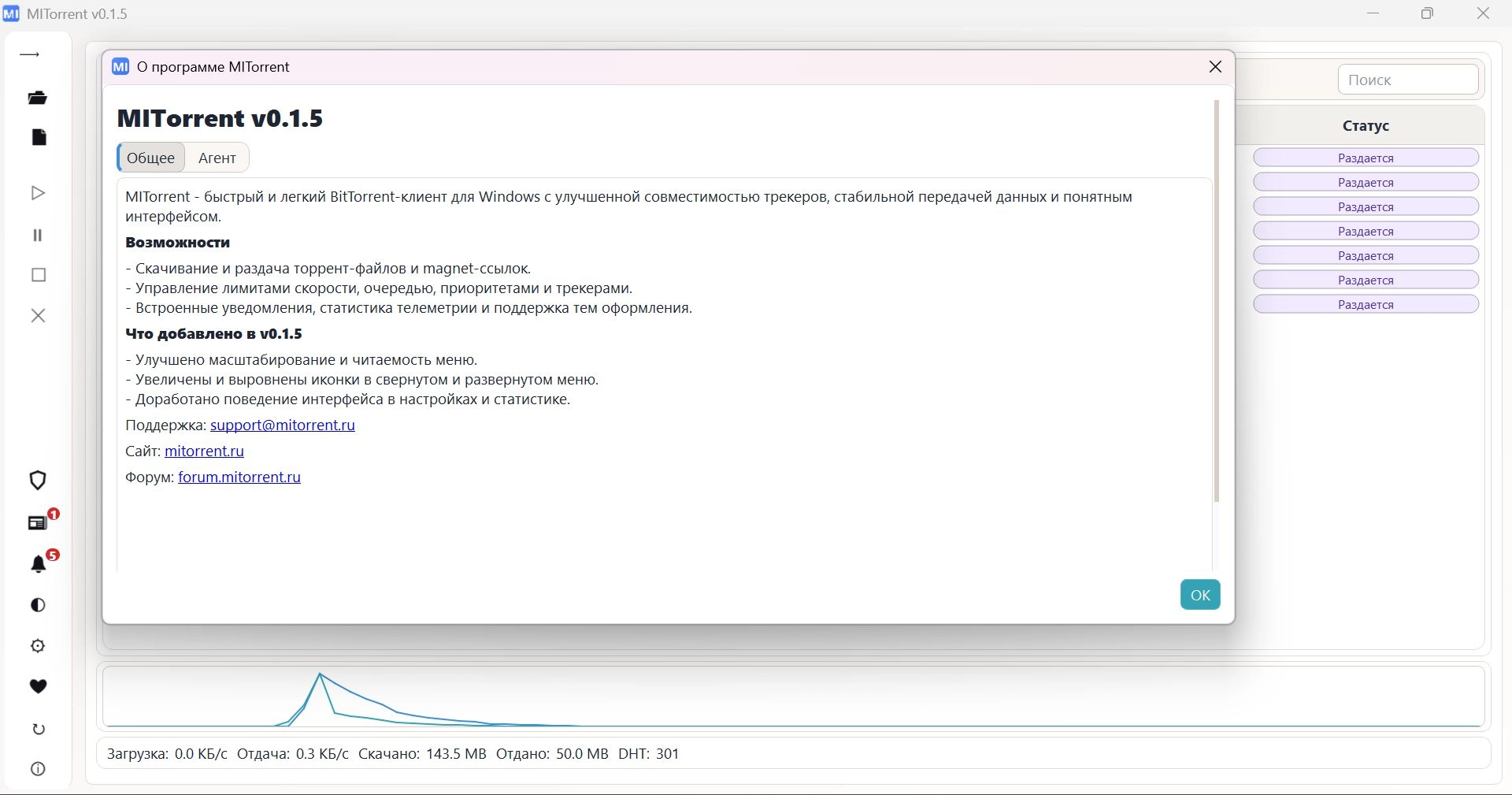This screenshot has width=1512, height=795.
Task: Stop torrents with the square stop icon
Action: pos(39,275)
